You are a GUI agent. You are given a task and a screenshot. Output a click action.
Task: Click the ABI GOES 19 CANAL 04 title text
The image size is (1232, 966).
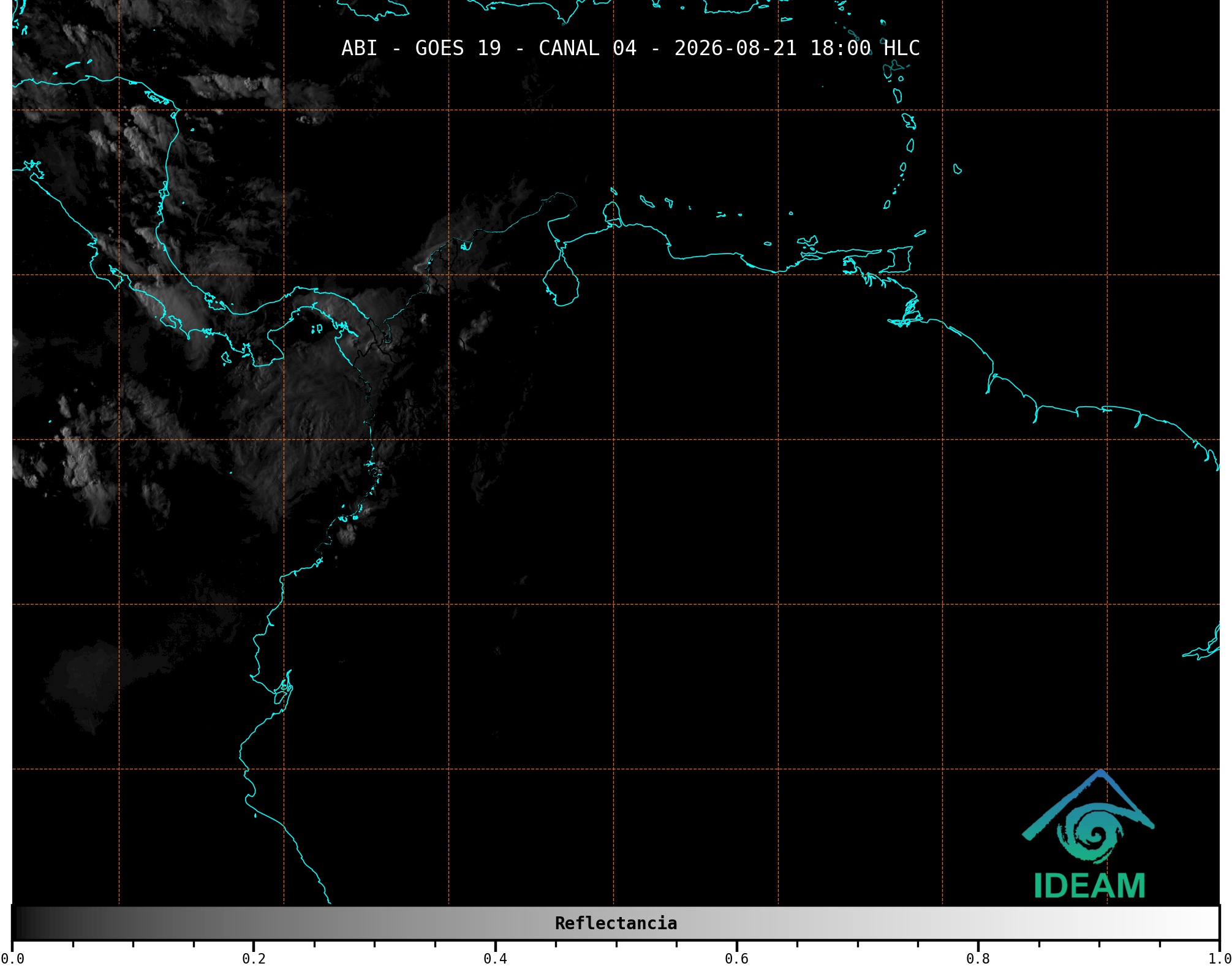click(630, 48)
